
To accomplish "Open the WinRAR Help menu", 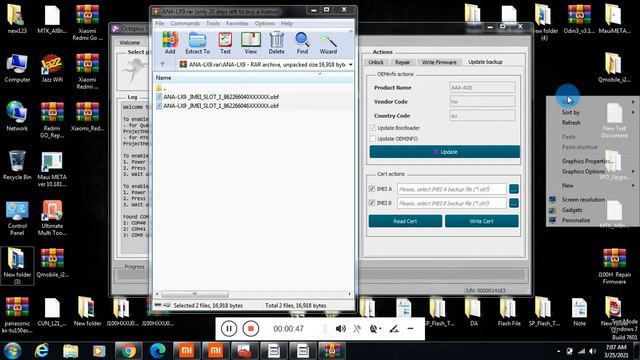I will point(287,23).
